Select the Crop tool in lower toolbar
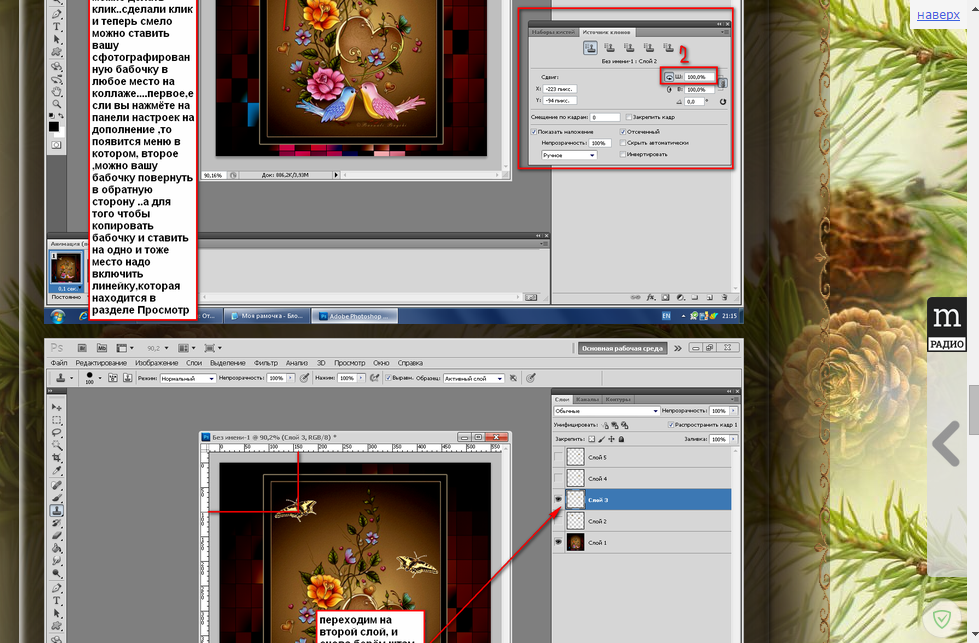979x643 pixels. [x=57, y=458]
